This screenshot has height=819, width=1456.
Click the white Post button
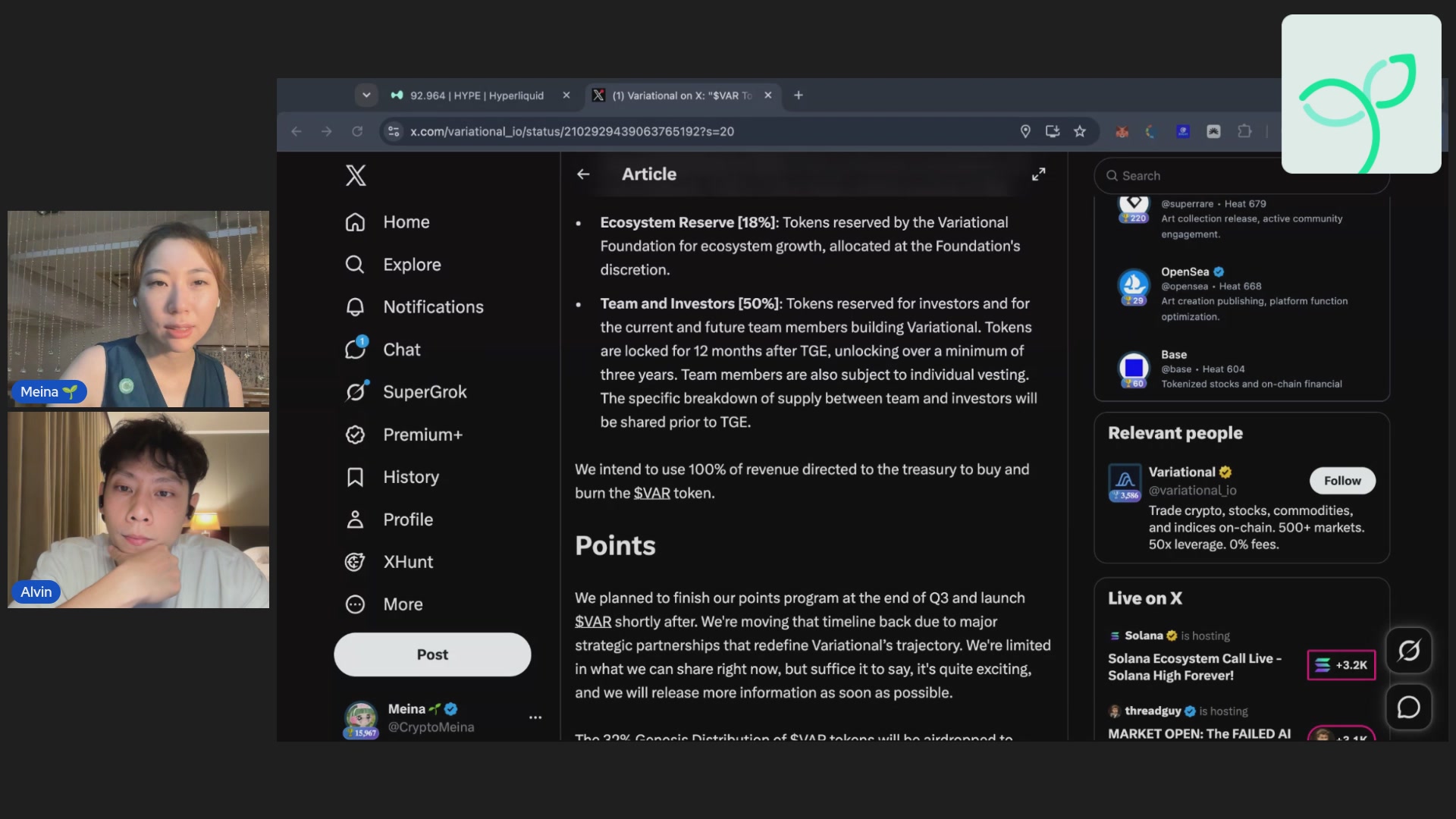click(x=432, y=654)
